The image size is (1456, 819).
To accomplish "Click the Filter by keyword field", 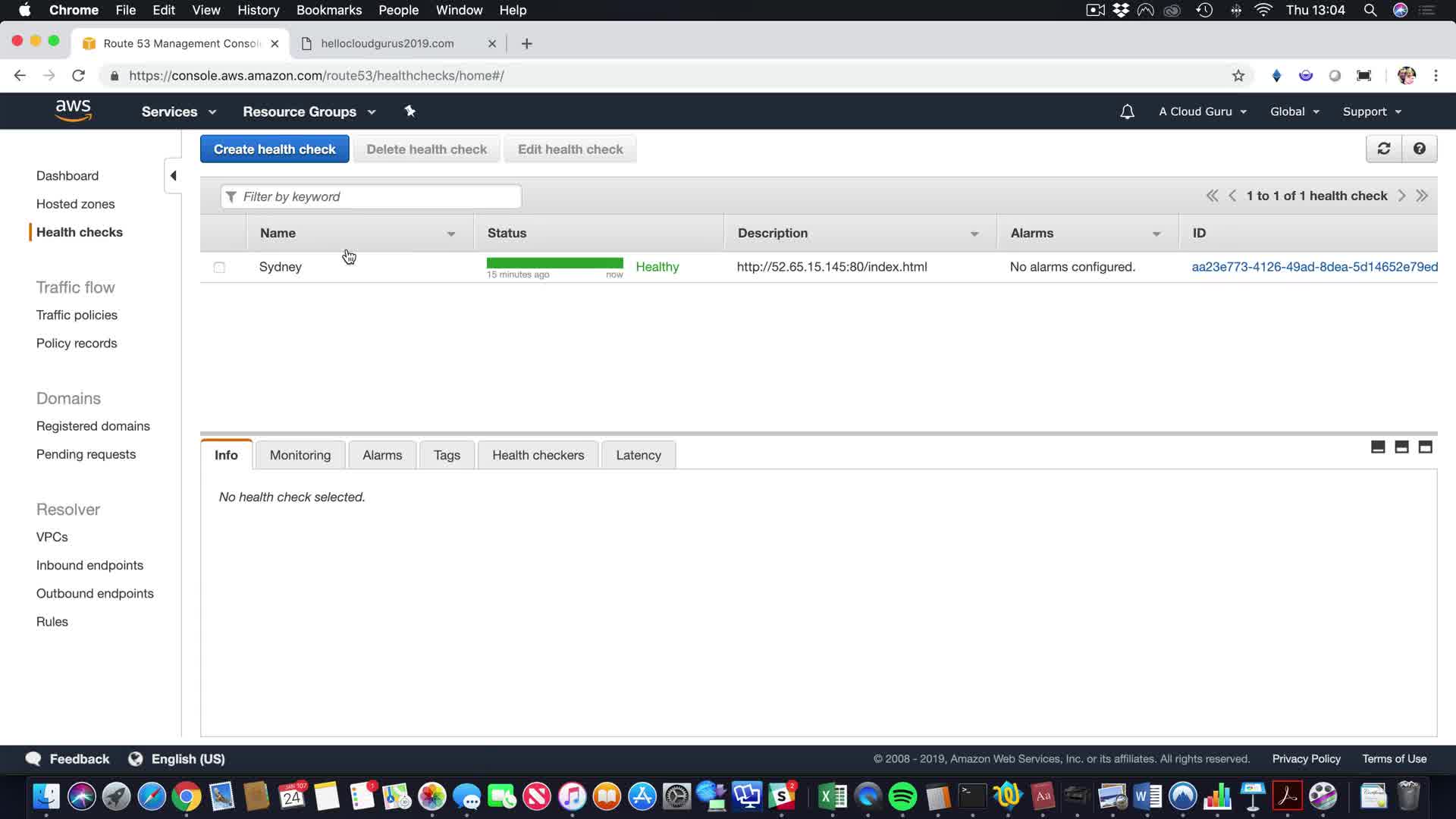I will pos(372,197).
